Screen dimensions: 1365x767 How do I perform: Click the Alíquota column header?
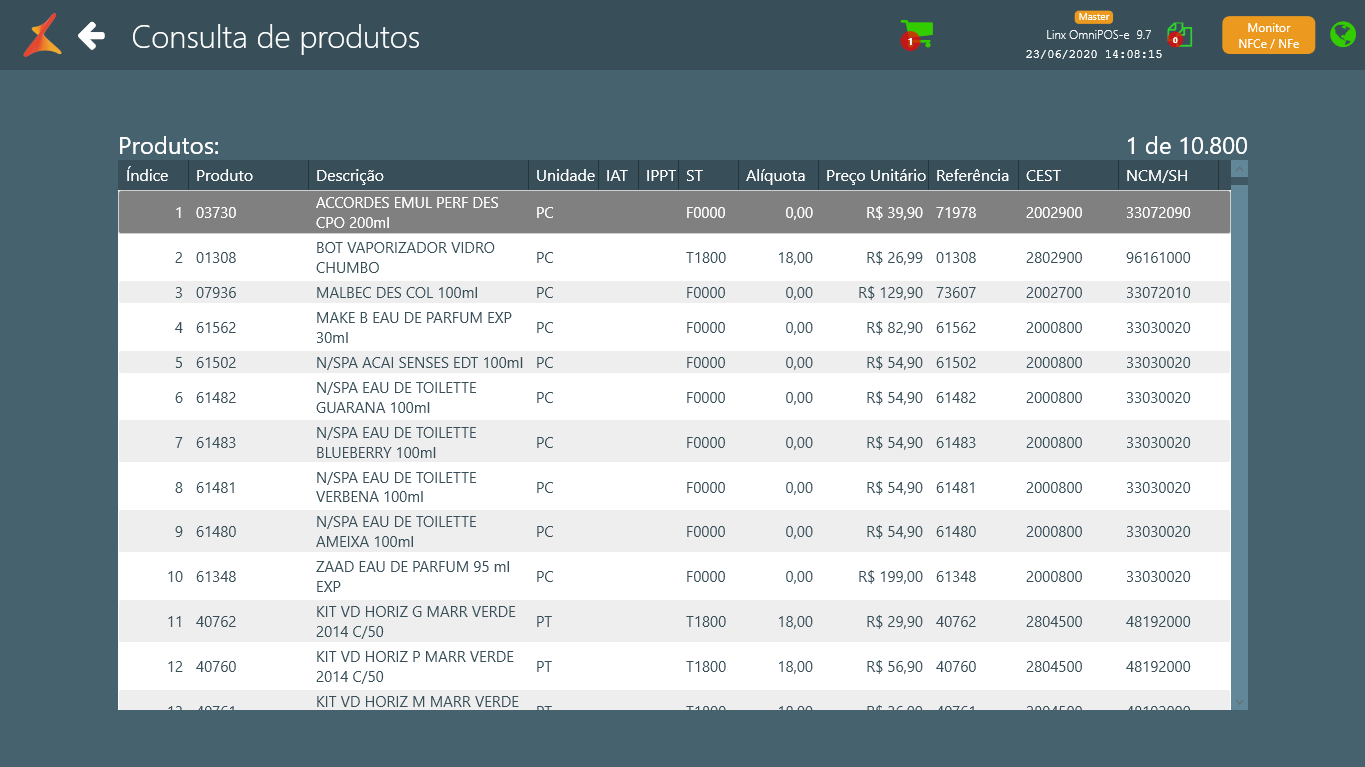[x=777, y=176]
